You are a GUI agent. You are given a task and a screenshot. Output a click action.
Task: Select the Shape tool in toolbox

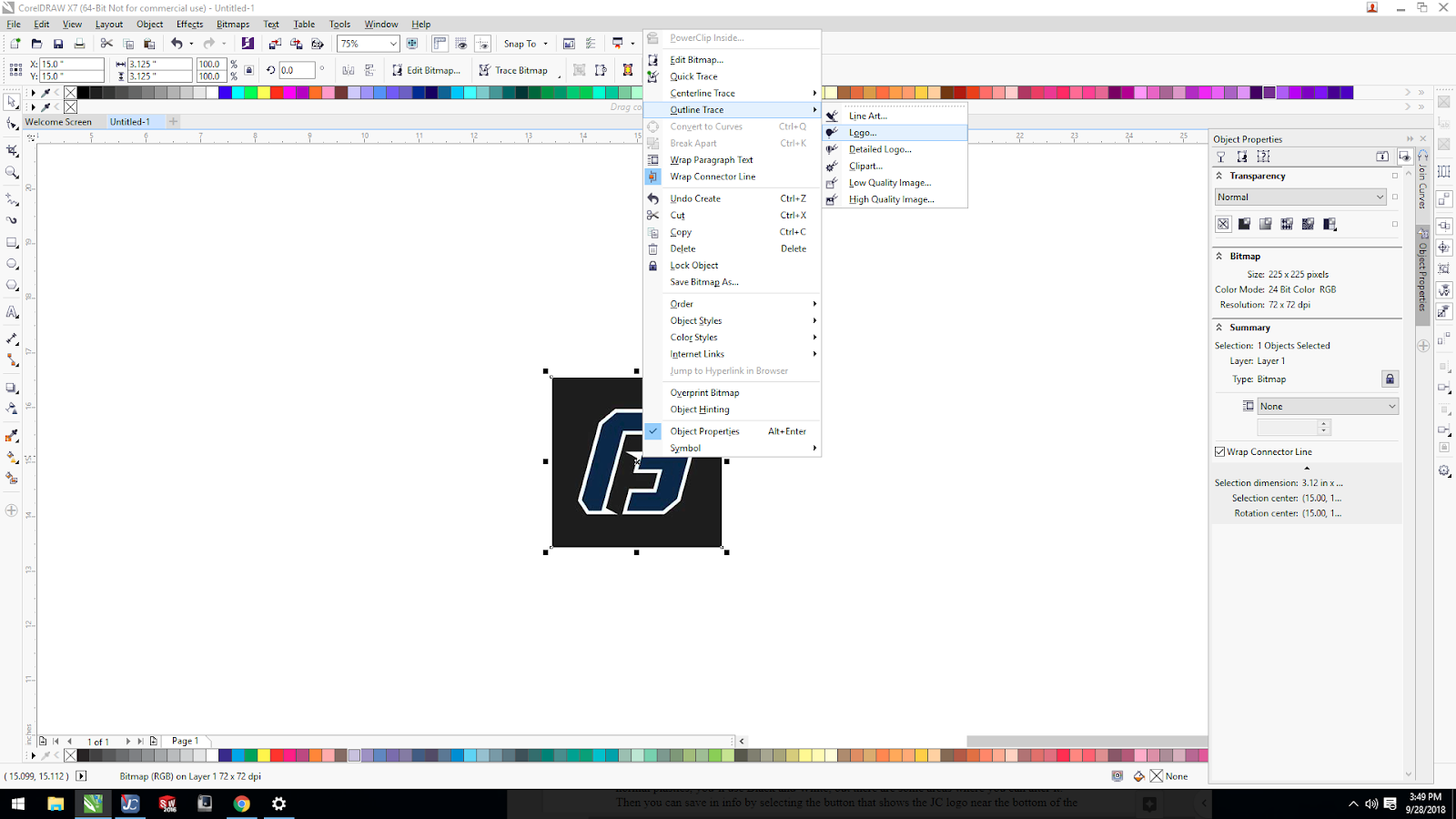(12, 124)
